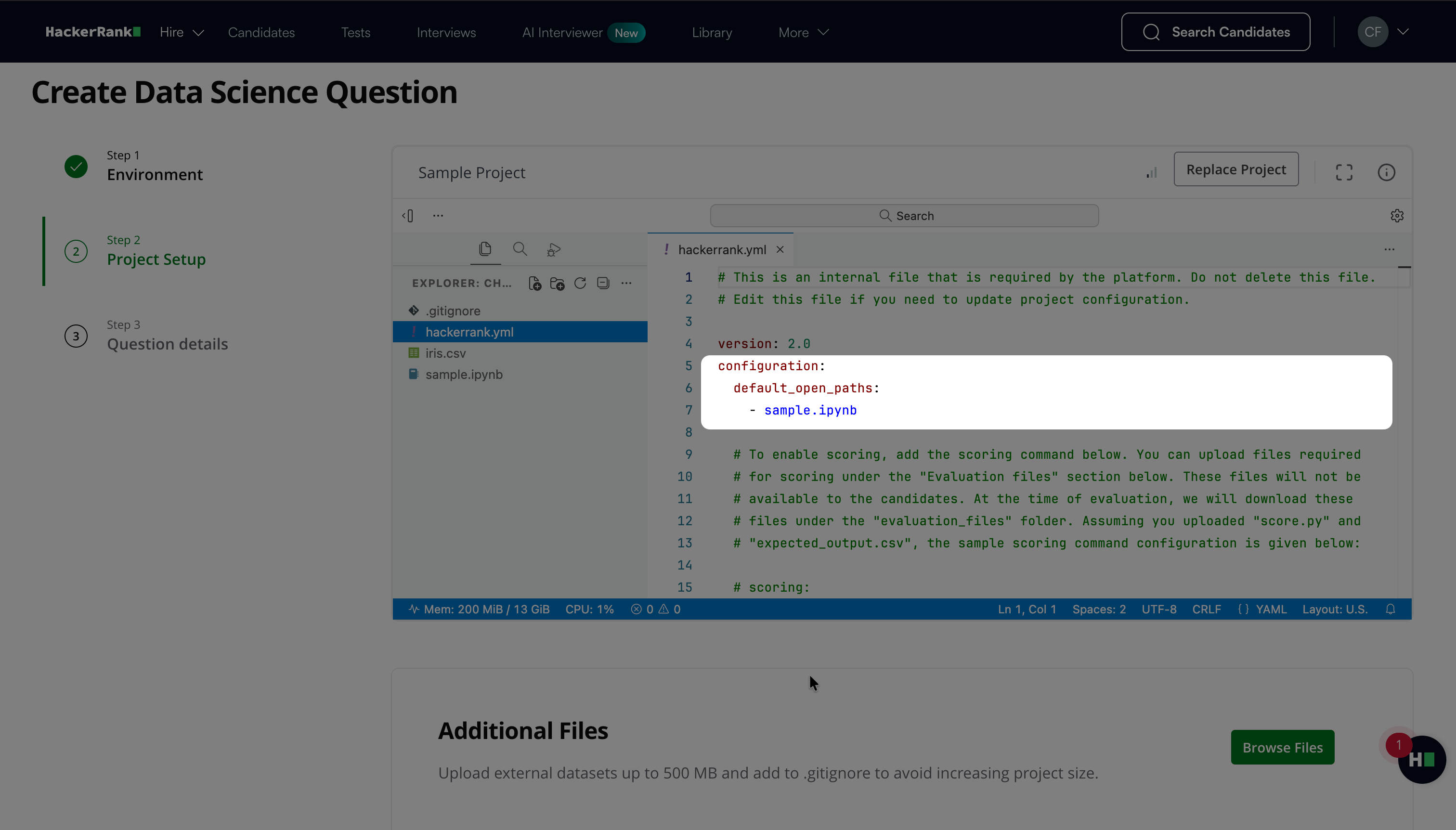Screen dimensions: 1456x830
Task: Open sample.ipynb in the file tree
Action: (x=464, y=375)
